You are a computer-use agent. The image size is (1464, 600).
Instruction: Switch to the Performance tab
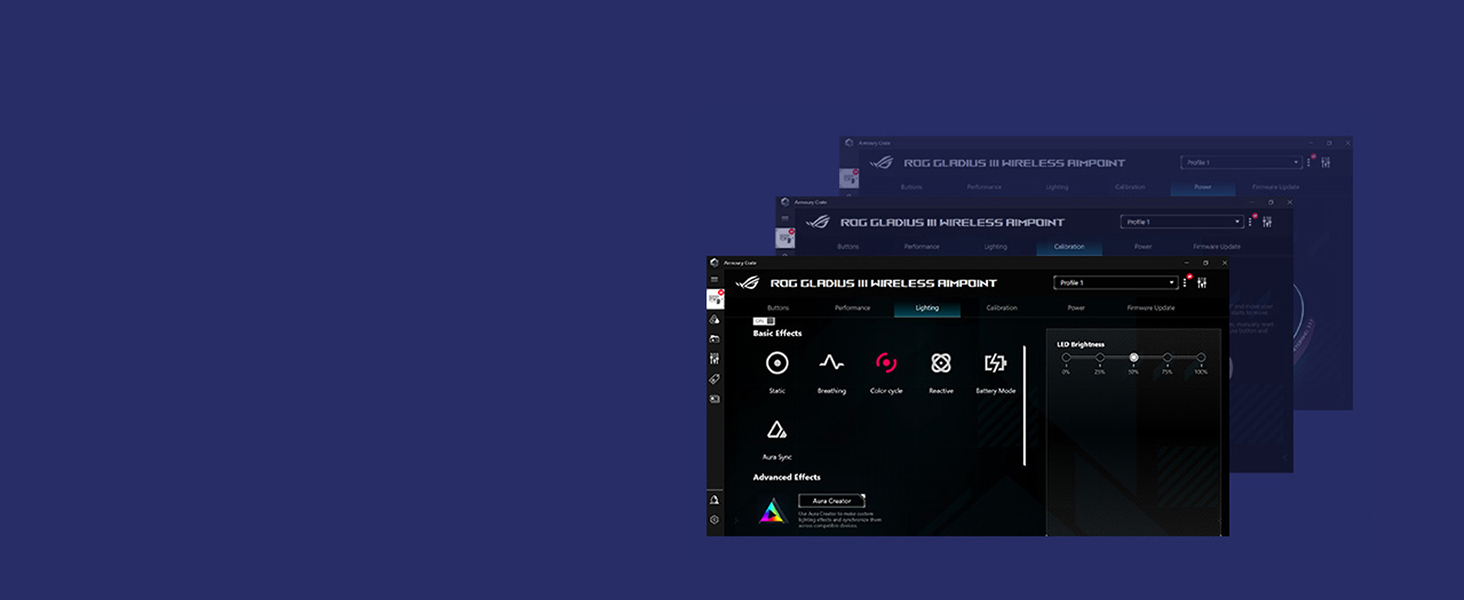click(852, 308)
